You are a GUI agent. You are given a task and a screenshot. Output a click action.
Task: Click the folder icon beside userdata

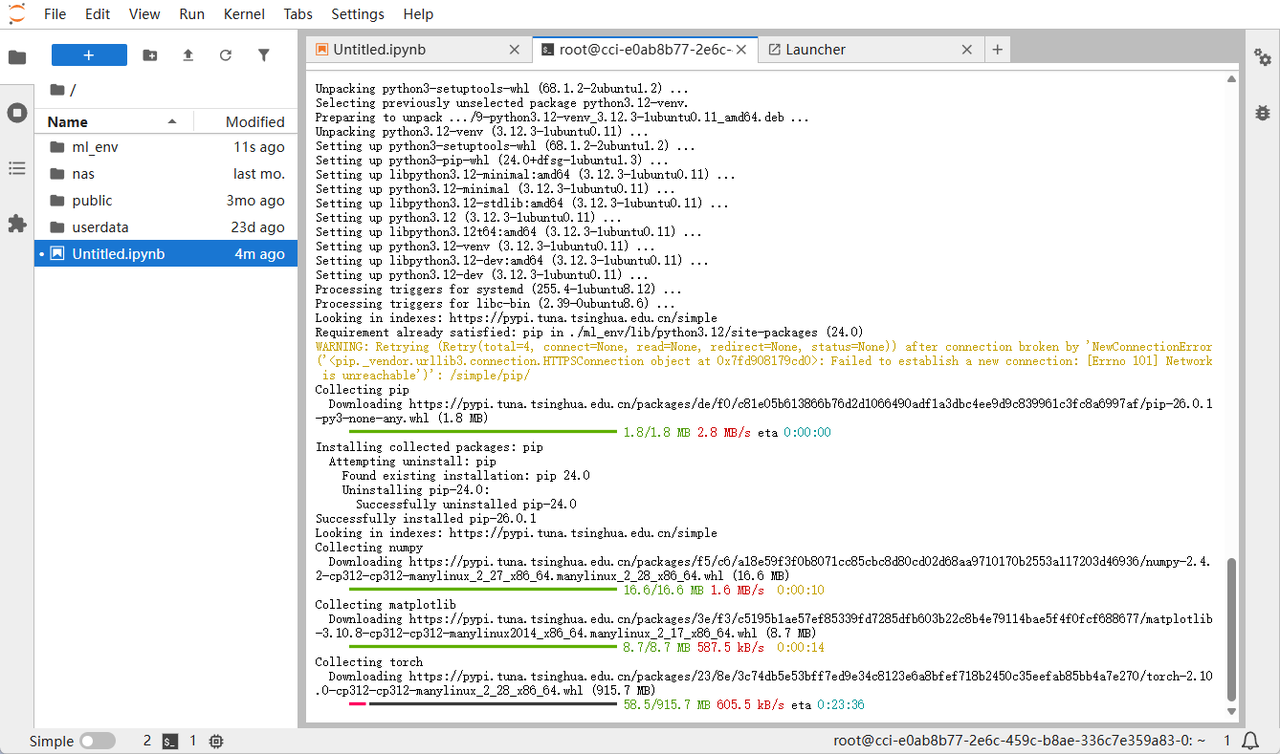(x=57, y=228)
